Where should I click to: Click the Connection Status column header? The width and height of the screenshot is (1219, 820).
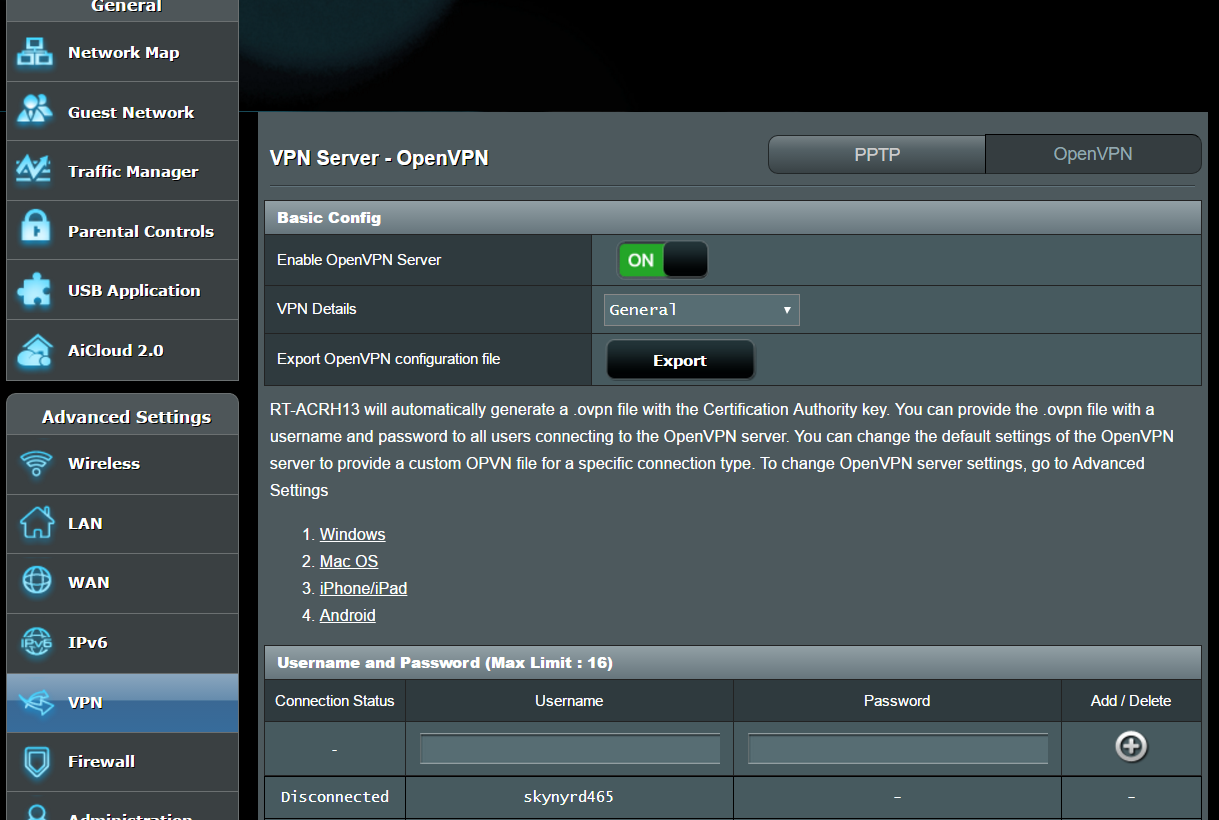(x=335, y=701)
